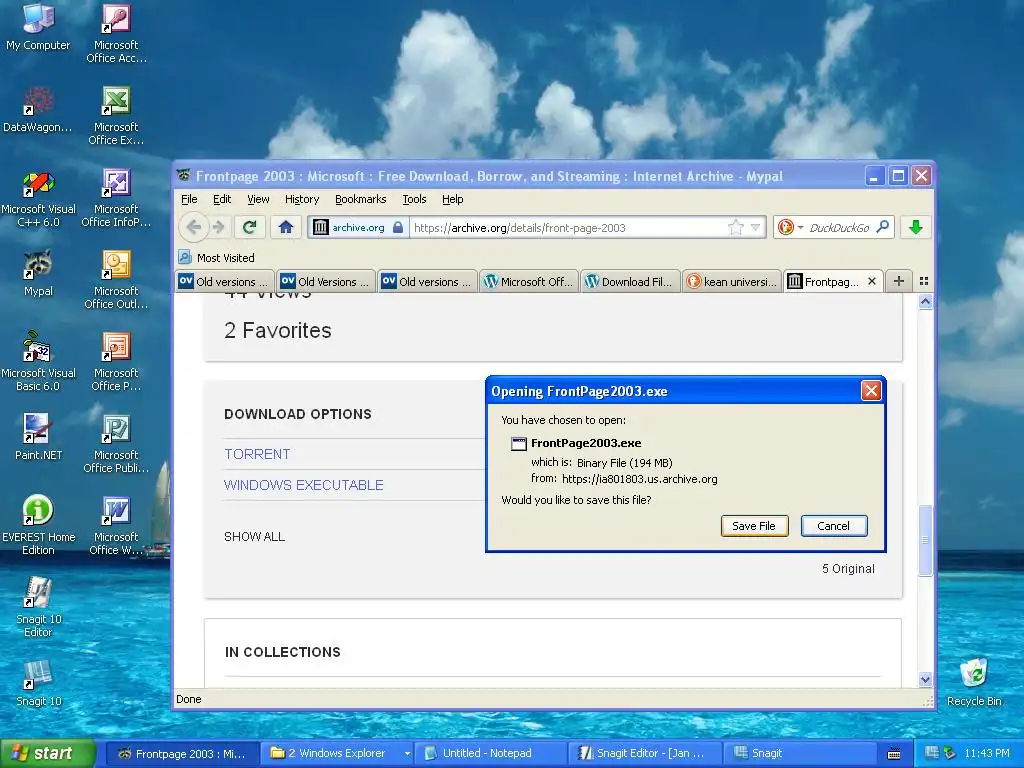
Task: Open Downloads with green arrow button
Action: [x=916, y=227]
